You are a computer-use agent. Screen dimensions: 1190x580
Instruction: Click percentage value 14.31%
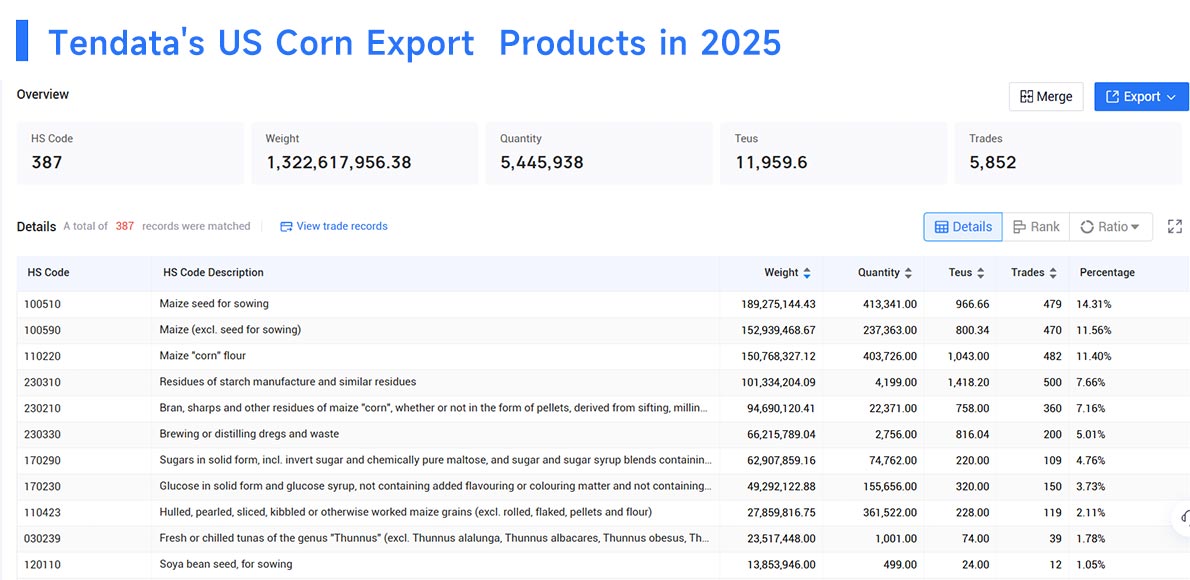[1094, 304]
